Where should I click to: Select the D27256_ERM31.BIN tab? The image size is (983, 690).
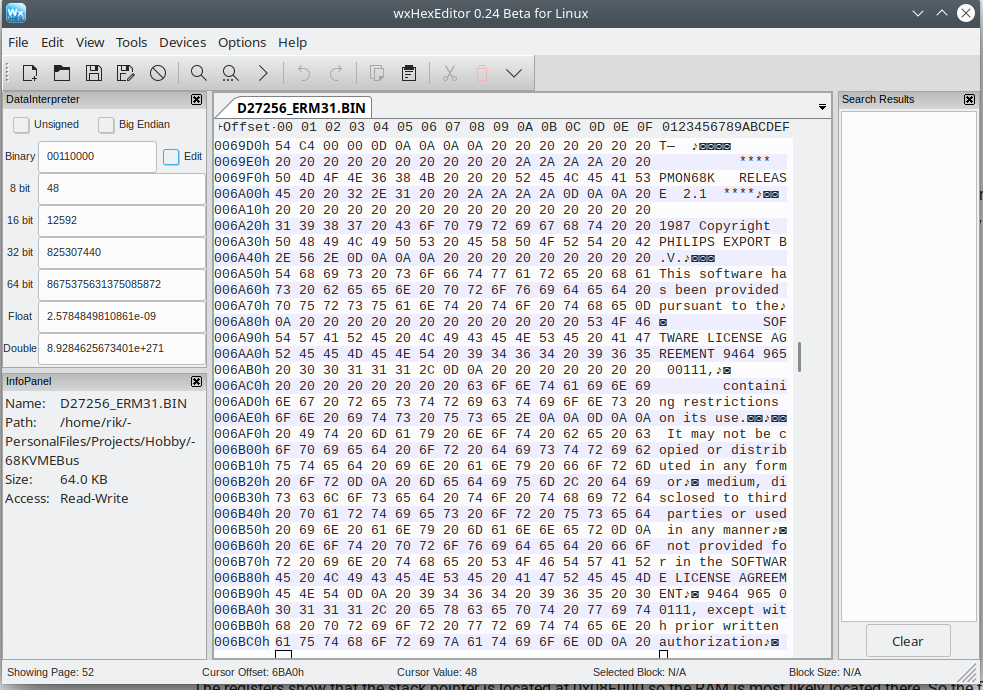click(x=301, y=108)
